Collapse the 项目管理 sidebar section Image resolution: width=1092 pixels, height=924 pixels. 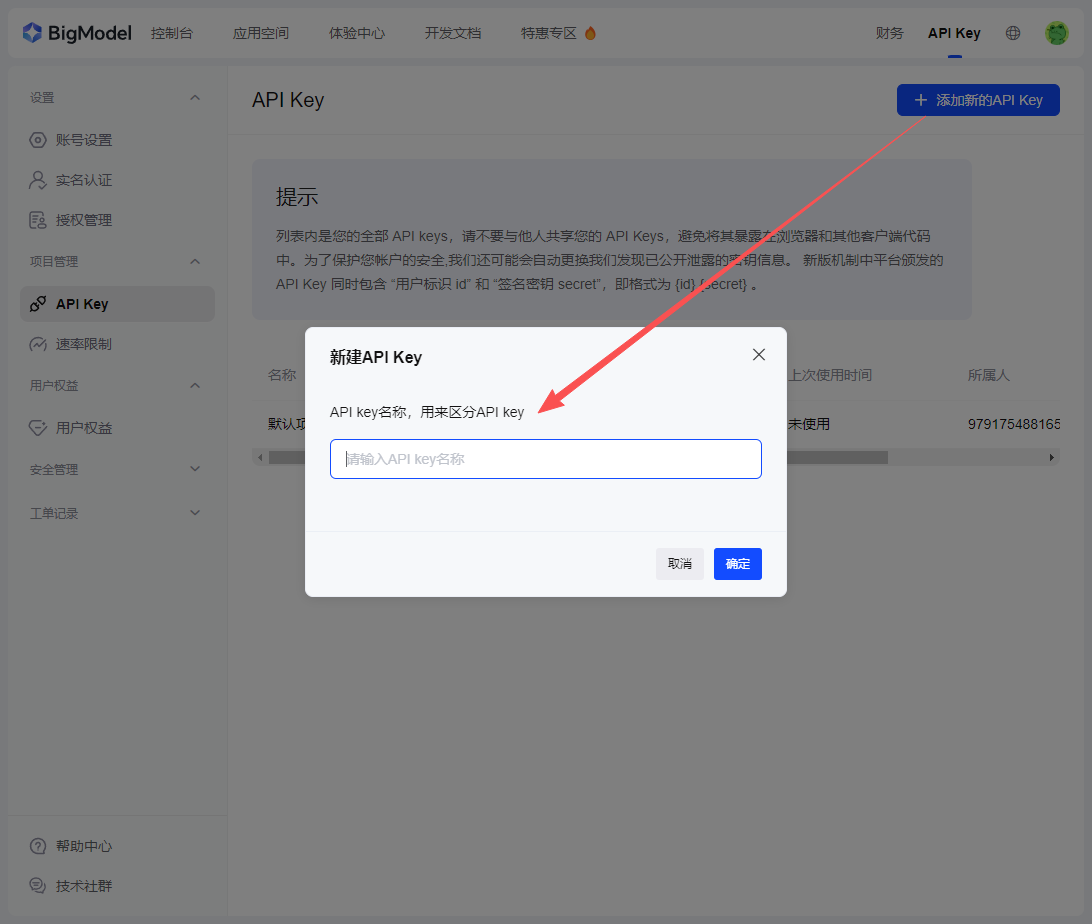point(195,261)
